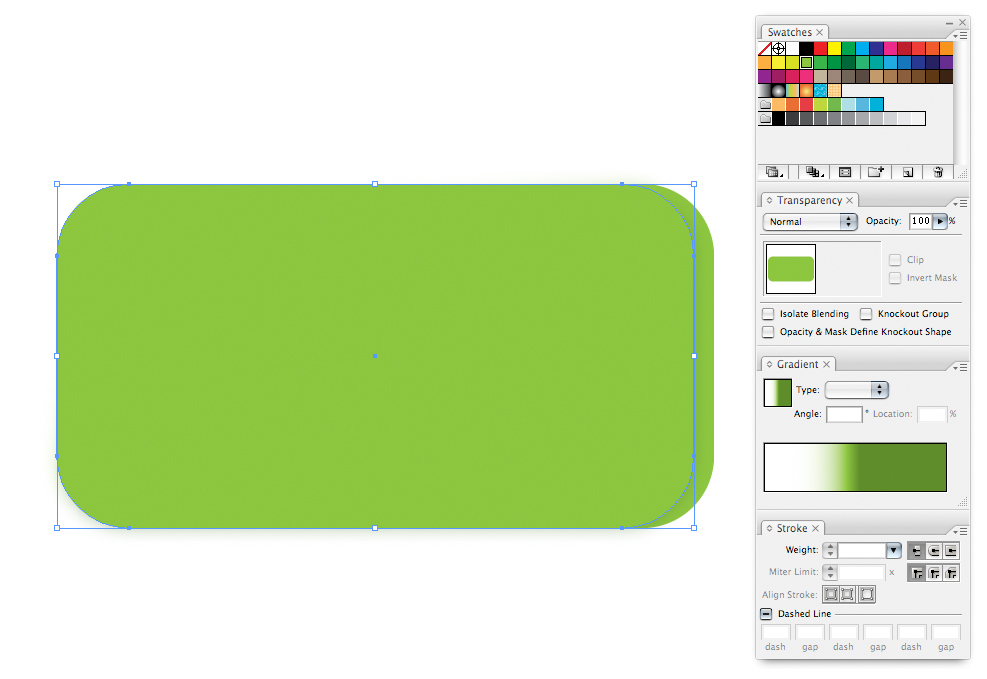This screenshot has height=679, width=987.
Task: Click the stroke Weight stepper arrows
Action: coord(830,551)
